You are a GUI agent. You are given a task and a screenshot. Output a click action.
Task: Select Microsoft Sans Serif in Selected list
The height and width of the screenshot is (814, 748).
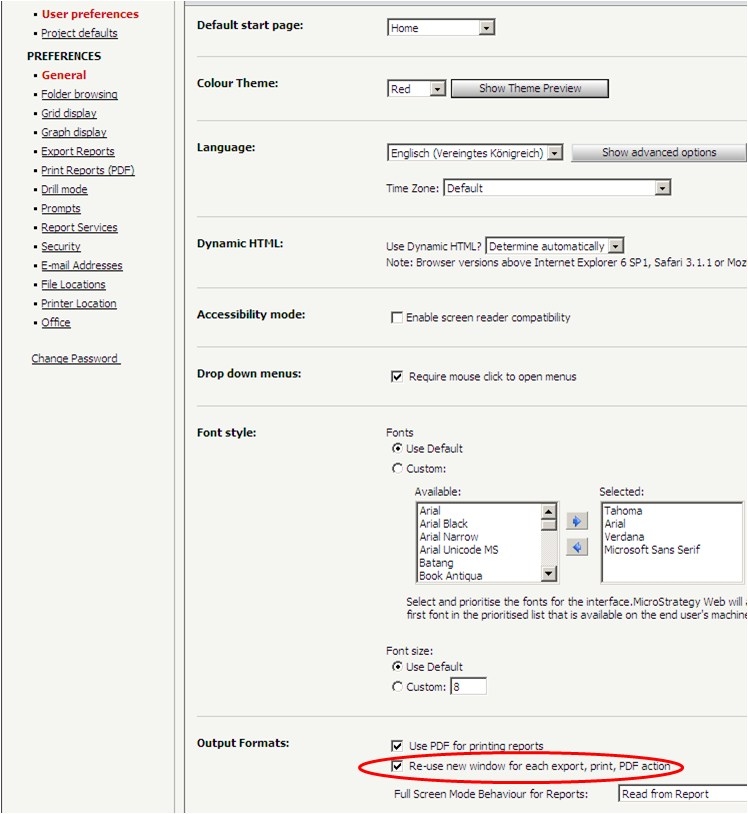click(x=652, y=550)
